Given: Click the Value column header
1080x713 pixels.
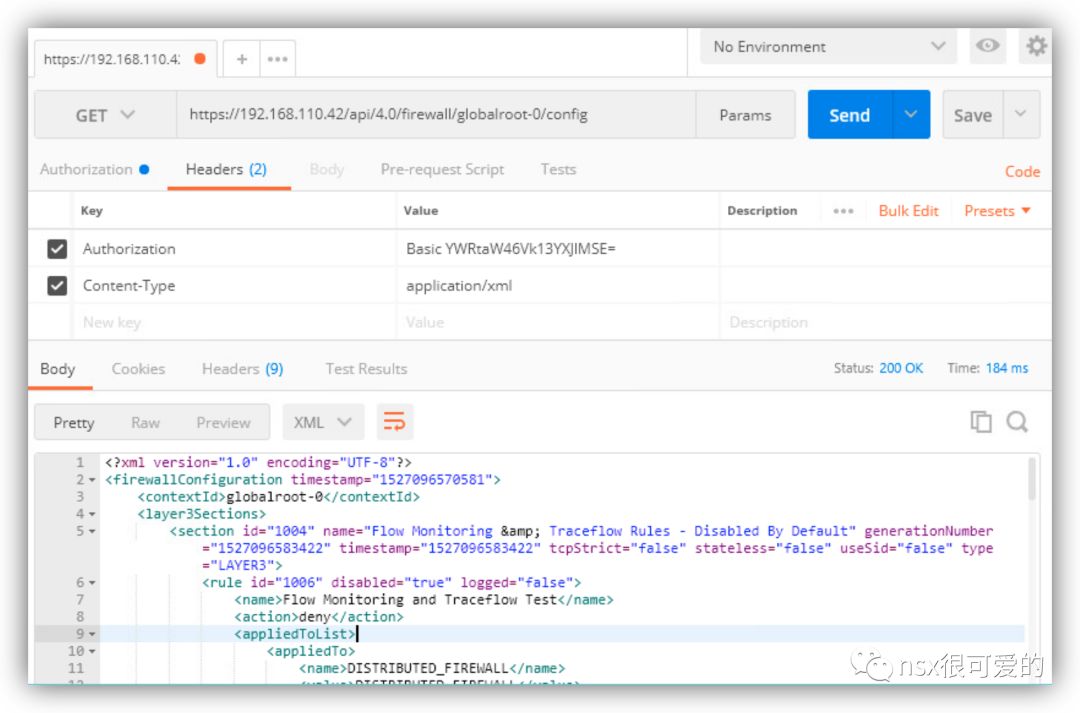Looking at the screenshot, I should click(421, 211).
